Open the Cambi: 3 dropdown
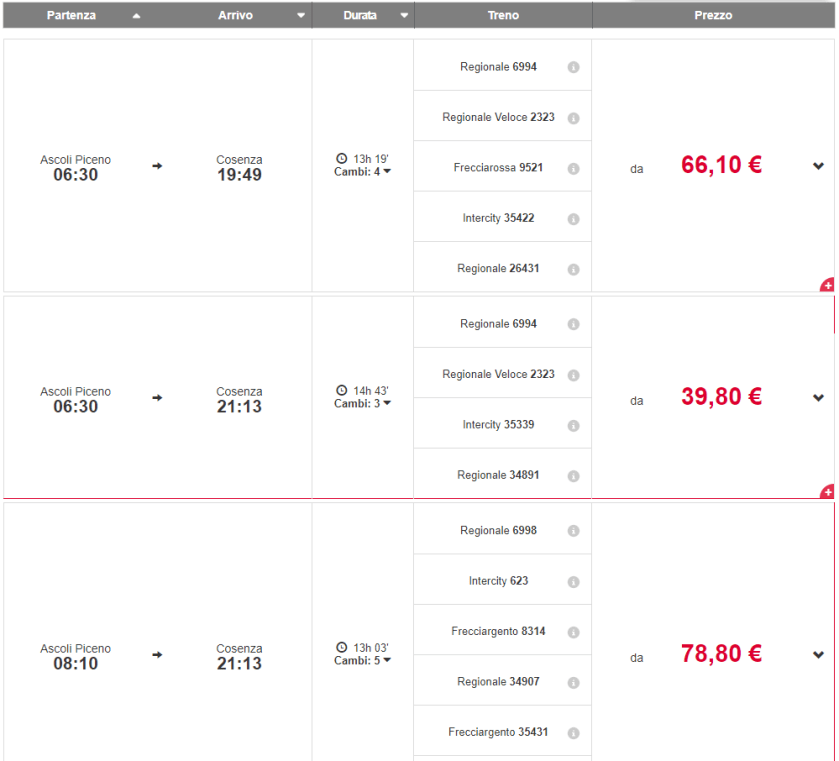This screenshot has height=761, width=839. click(363, 403)
